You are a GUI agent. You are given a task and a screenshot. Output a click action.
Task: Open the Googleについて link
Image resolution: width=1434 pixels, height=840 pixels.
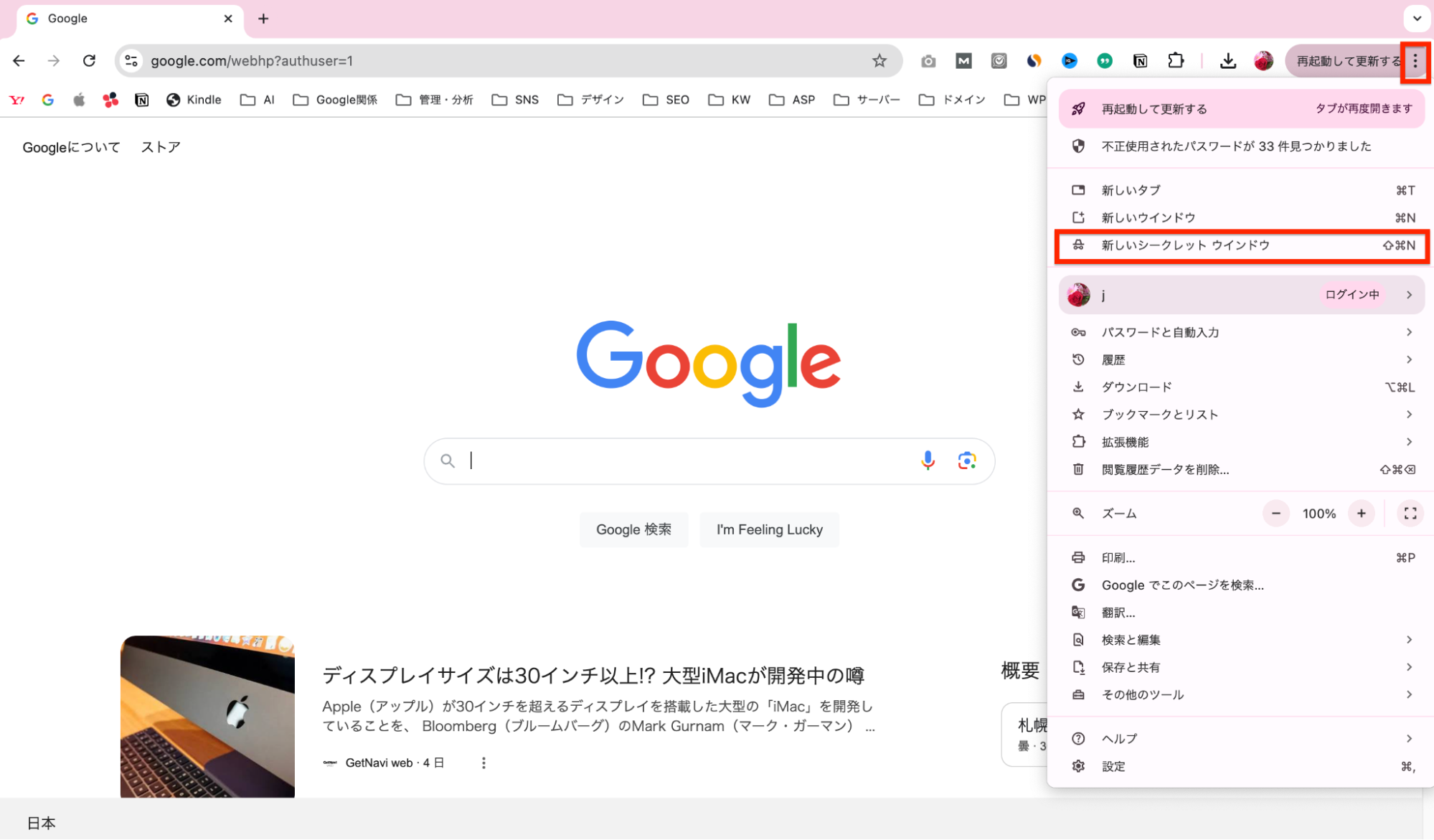pos(71,147)
